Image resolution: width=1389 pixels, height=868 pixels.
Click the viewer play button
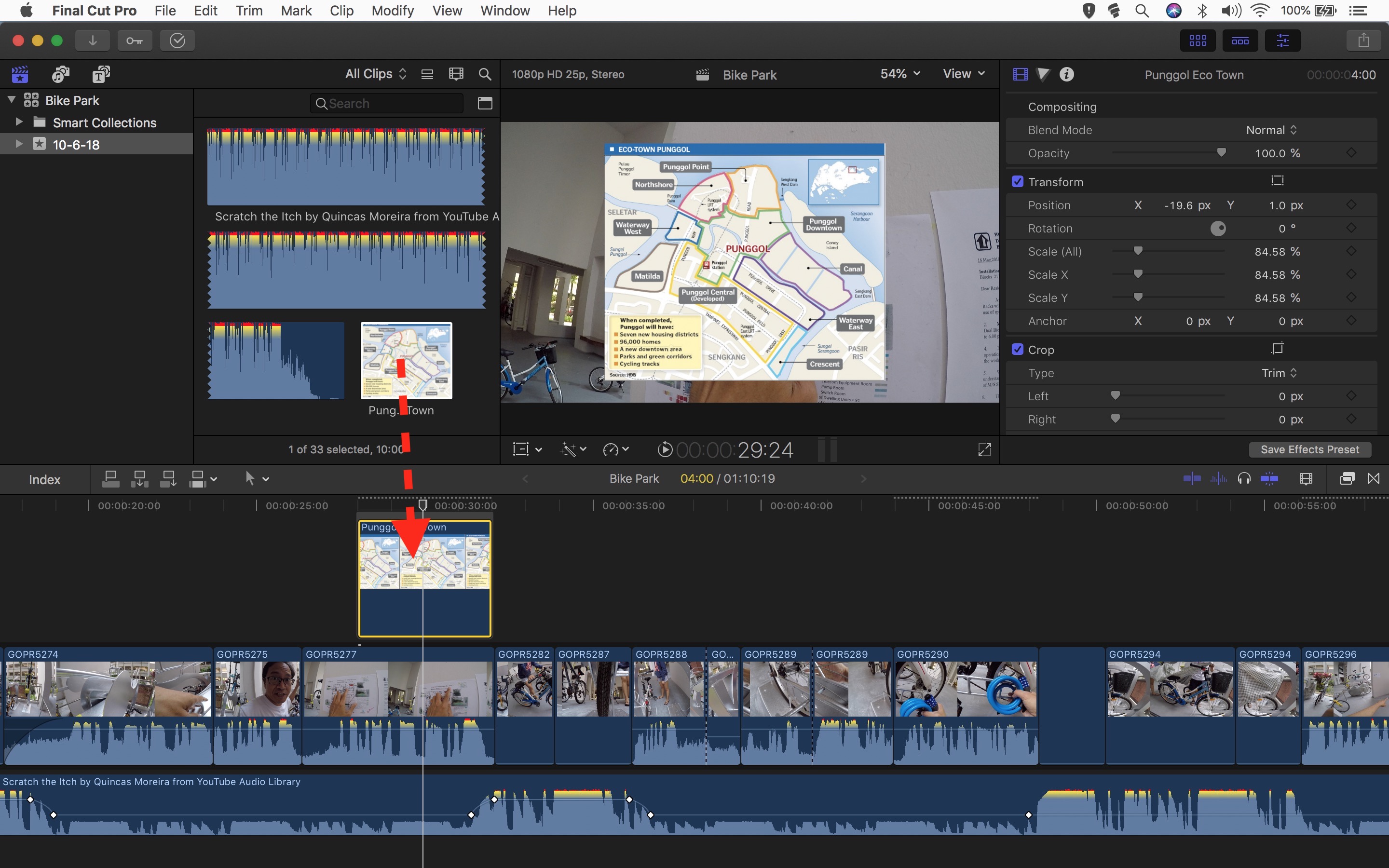point(665,449)
